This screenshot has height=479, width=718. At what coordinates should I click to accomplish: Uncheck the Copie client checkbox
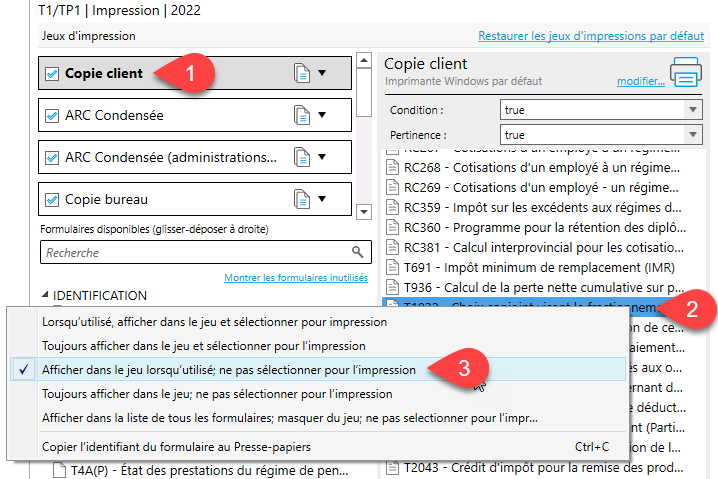(52, 73)
